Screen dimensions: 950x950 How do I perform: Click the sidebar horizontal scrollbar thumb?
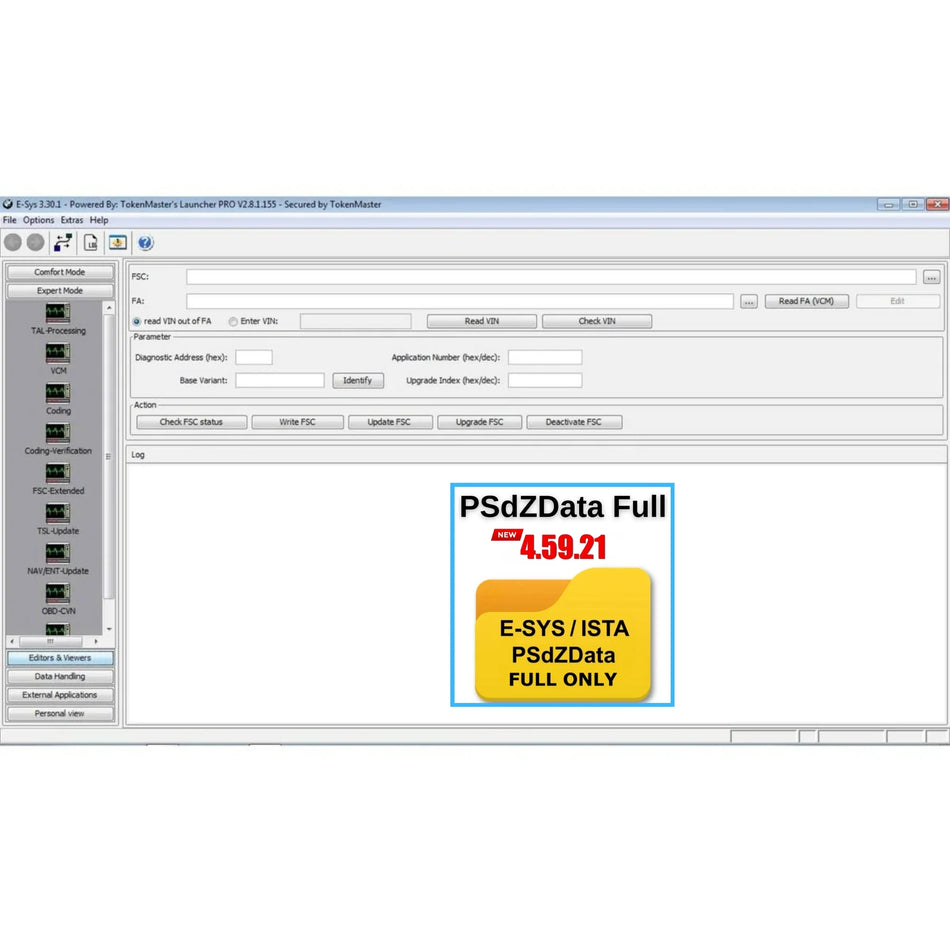coord(51,641)
